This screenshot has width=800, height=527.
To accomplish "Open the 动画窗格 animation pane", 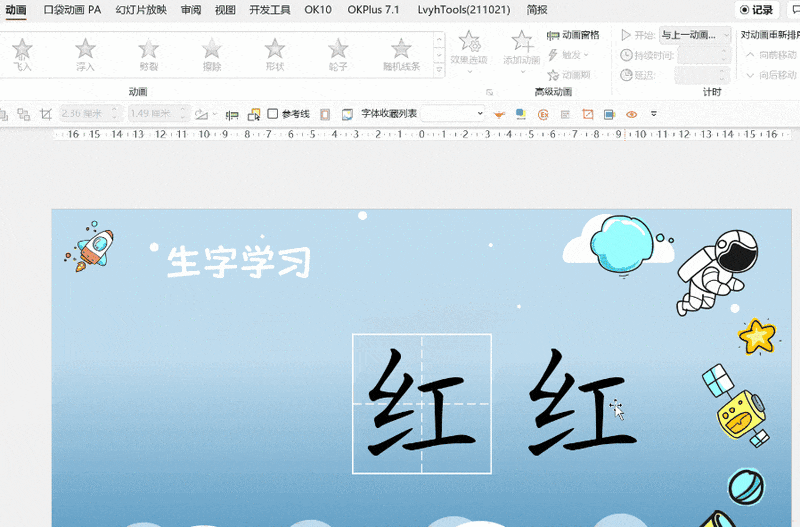I will coord(574,35).
